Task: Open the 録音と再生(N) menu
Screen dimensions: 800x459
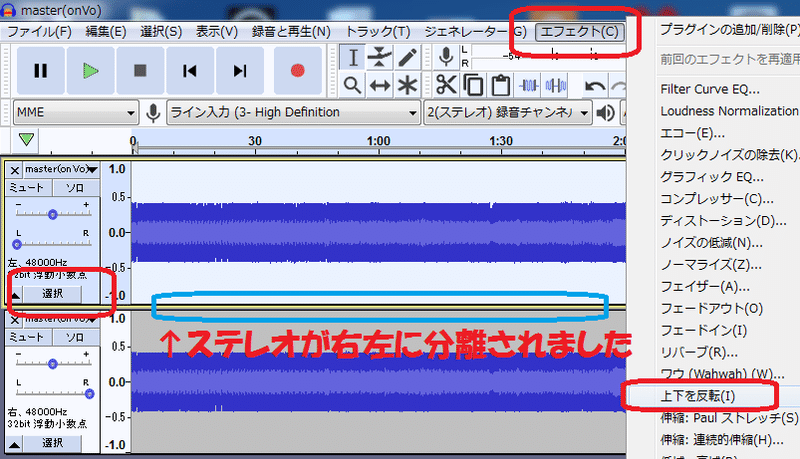Action: (291, 32)
